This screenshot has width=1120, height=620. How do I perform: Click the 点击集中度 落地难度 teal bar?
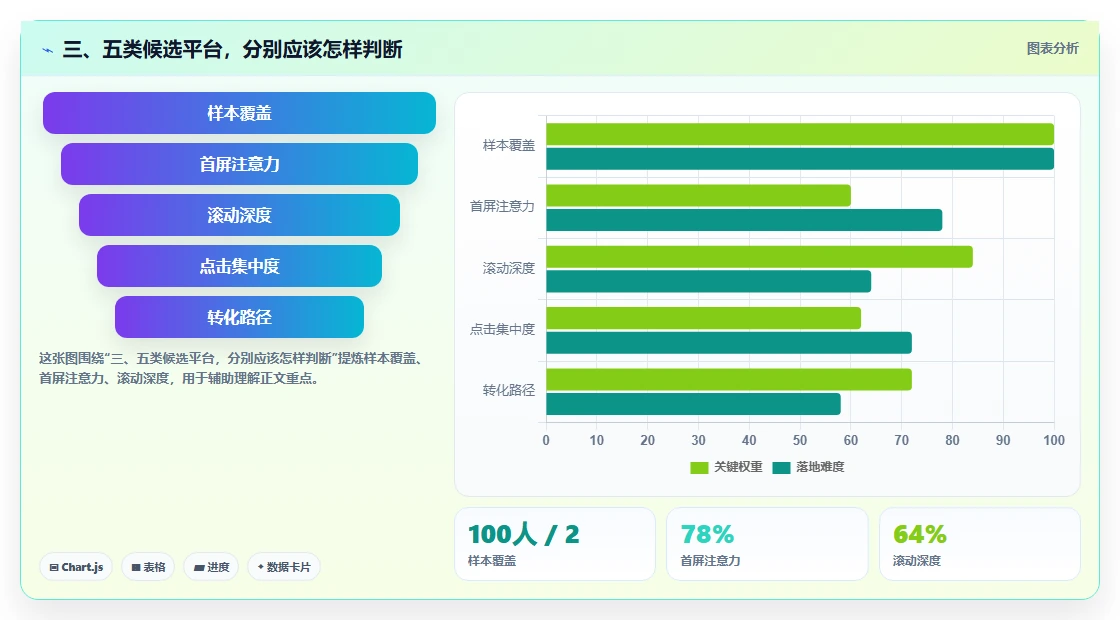[729, 343]
